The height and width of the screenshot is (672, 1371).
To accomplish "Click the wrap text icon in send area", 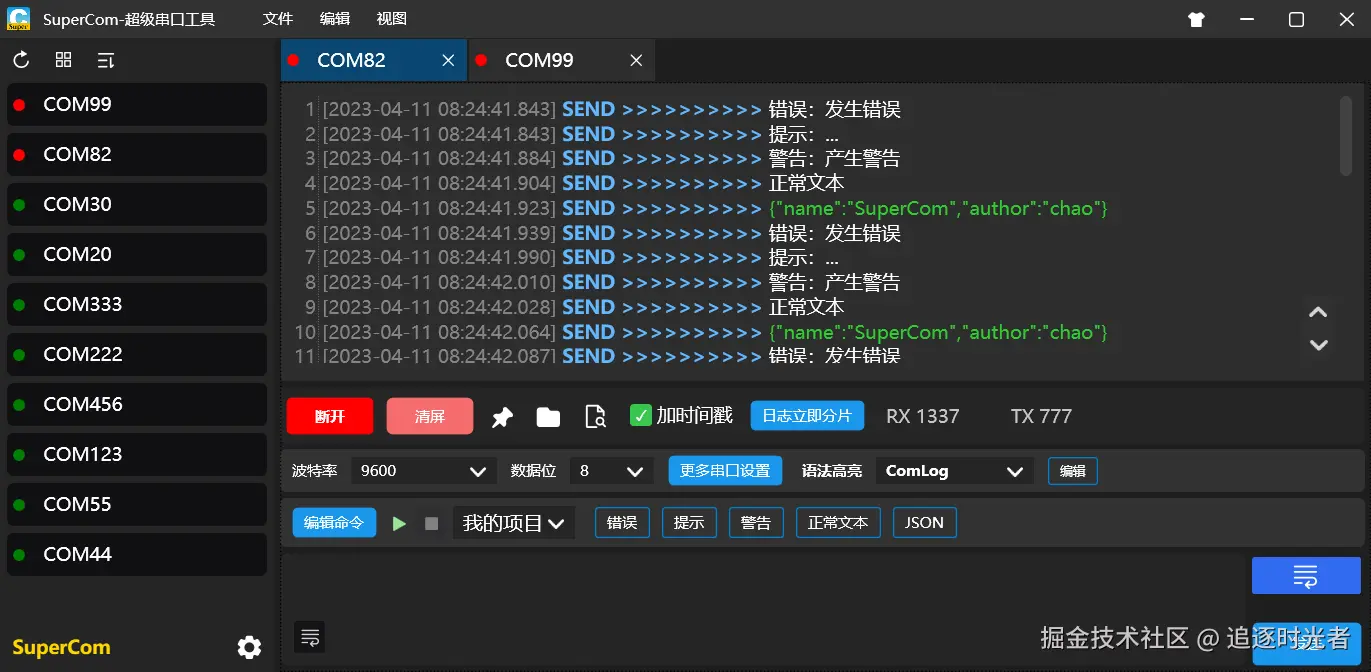I will [310, 636].
